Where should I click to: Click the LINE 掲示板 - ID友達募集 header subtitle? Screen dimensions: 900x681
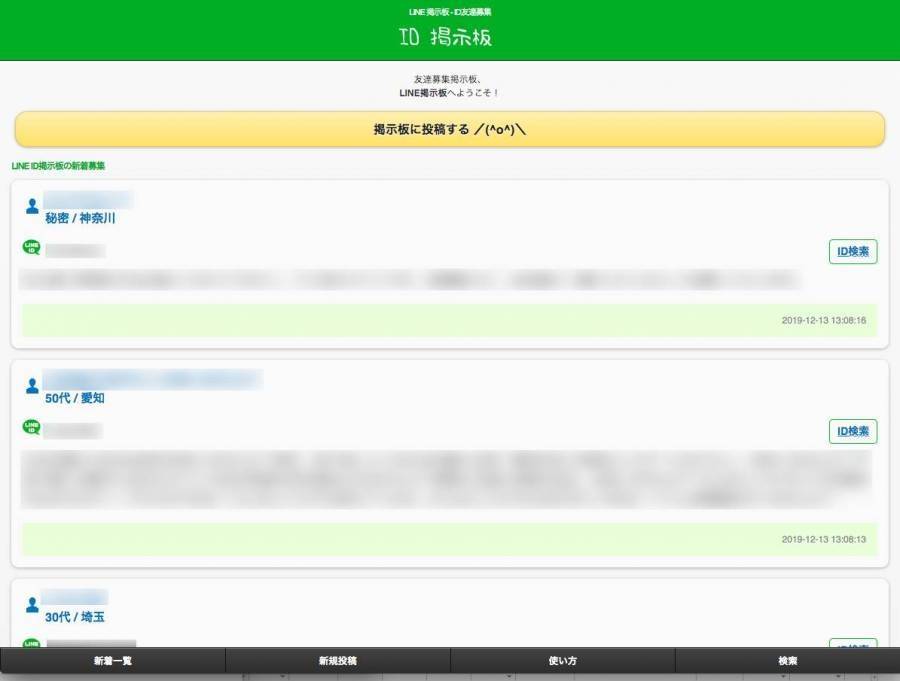450,12
